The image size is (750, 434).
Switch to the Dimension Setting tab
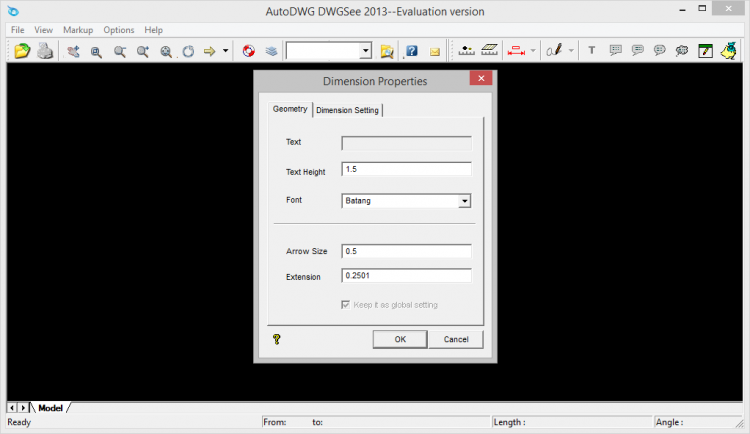pos(347,110)
